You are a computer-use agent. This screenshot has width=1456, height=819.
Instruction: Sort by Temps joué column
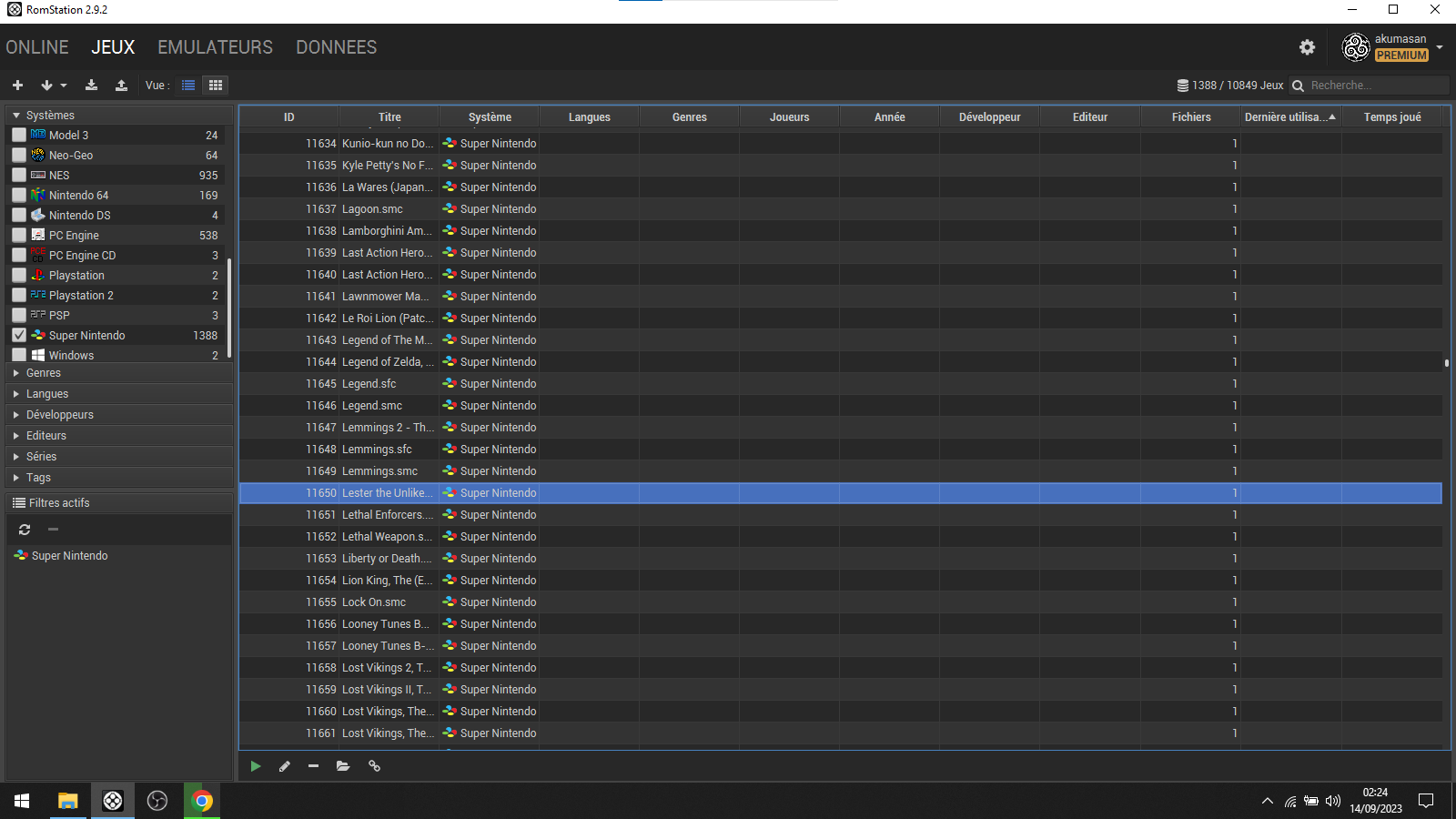click(x=1392, y=117)
